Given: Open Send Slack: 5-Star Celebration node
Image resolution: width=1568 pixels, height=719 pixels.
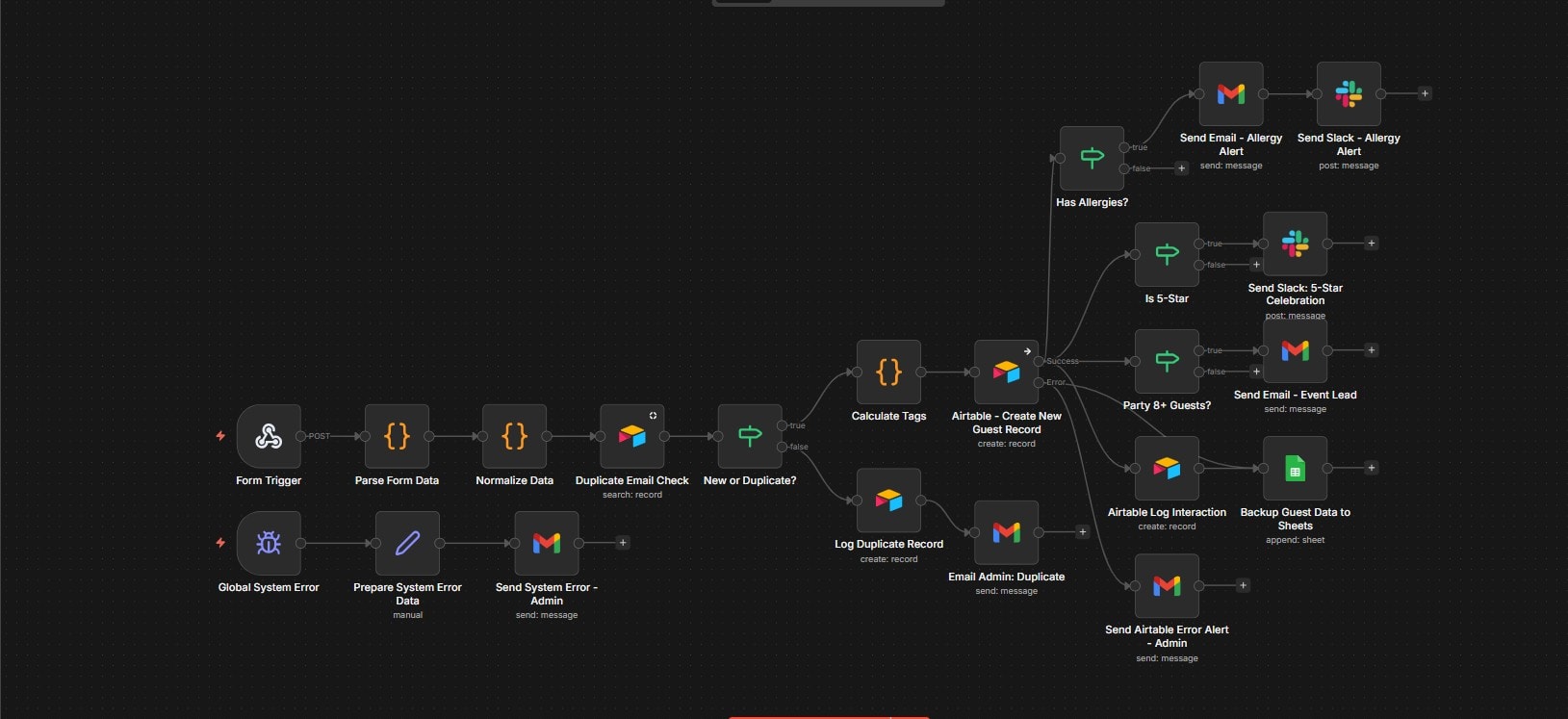Looking at the screenshot, I should (1295, 244).
